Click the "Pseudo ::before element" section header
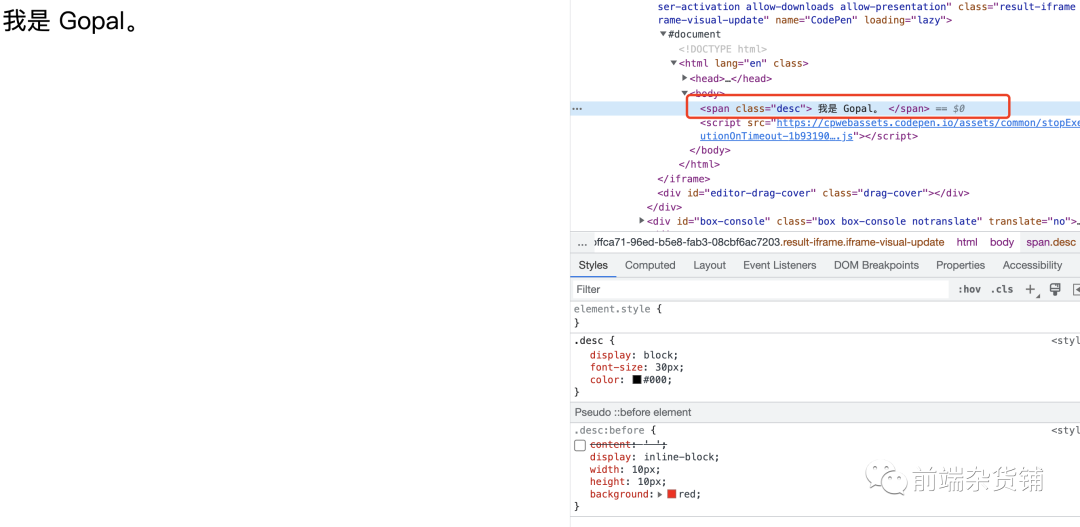 tap(633, 412)
